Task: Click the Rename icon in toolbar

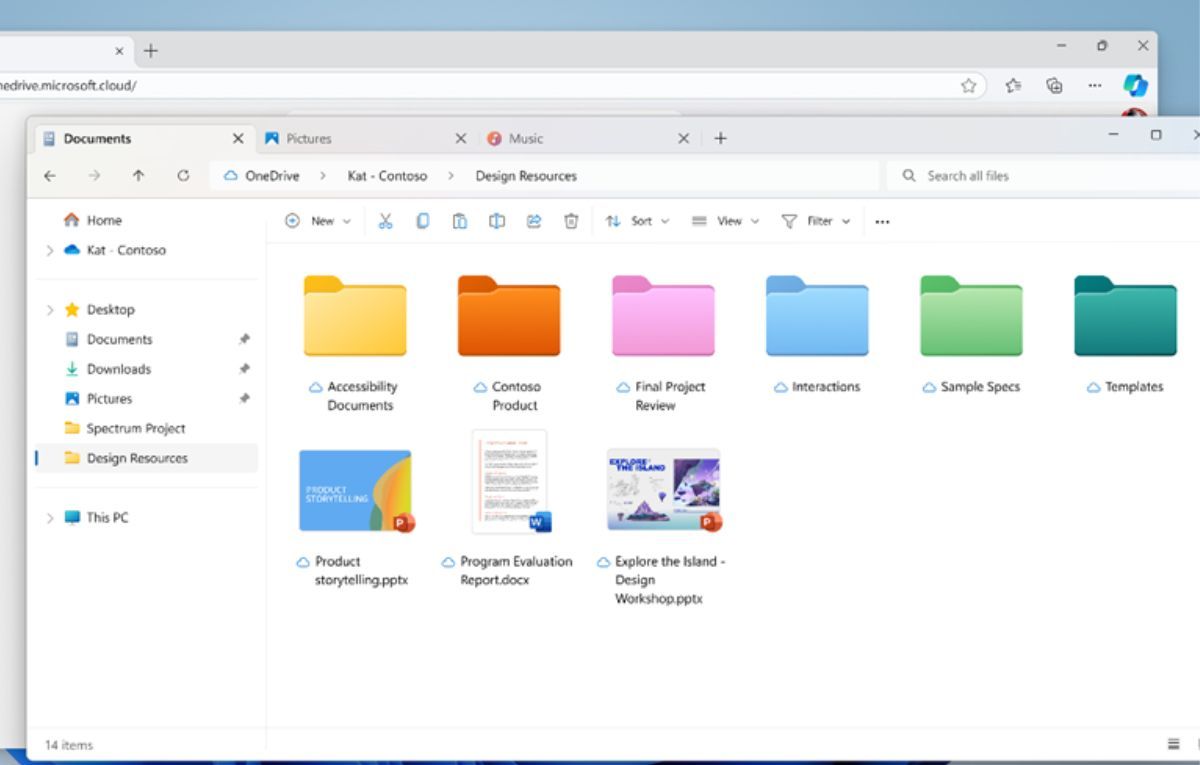Action: (x=497, y=222)
